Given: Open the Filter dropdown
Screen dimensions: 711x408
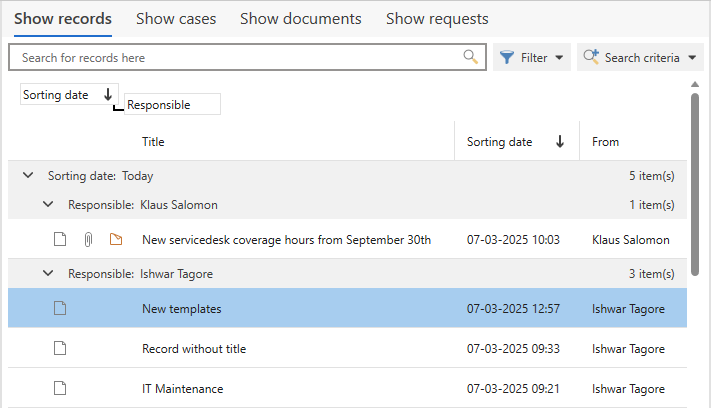Looking at the screenshot, I should 533,58.
